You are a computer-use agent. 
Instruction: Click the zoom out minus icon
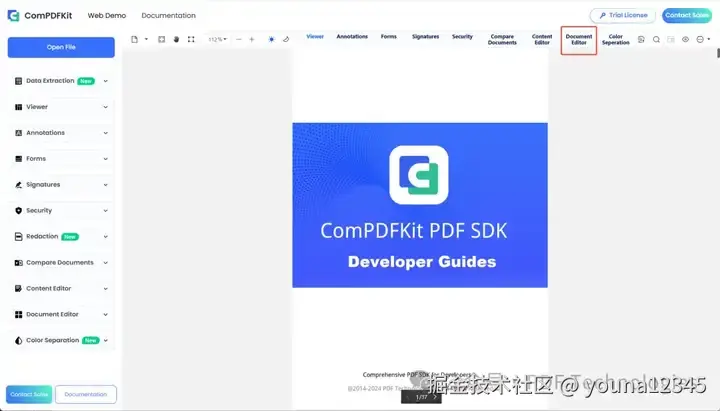tap(239, 39)
